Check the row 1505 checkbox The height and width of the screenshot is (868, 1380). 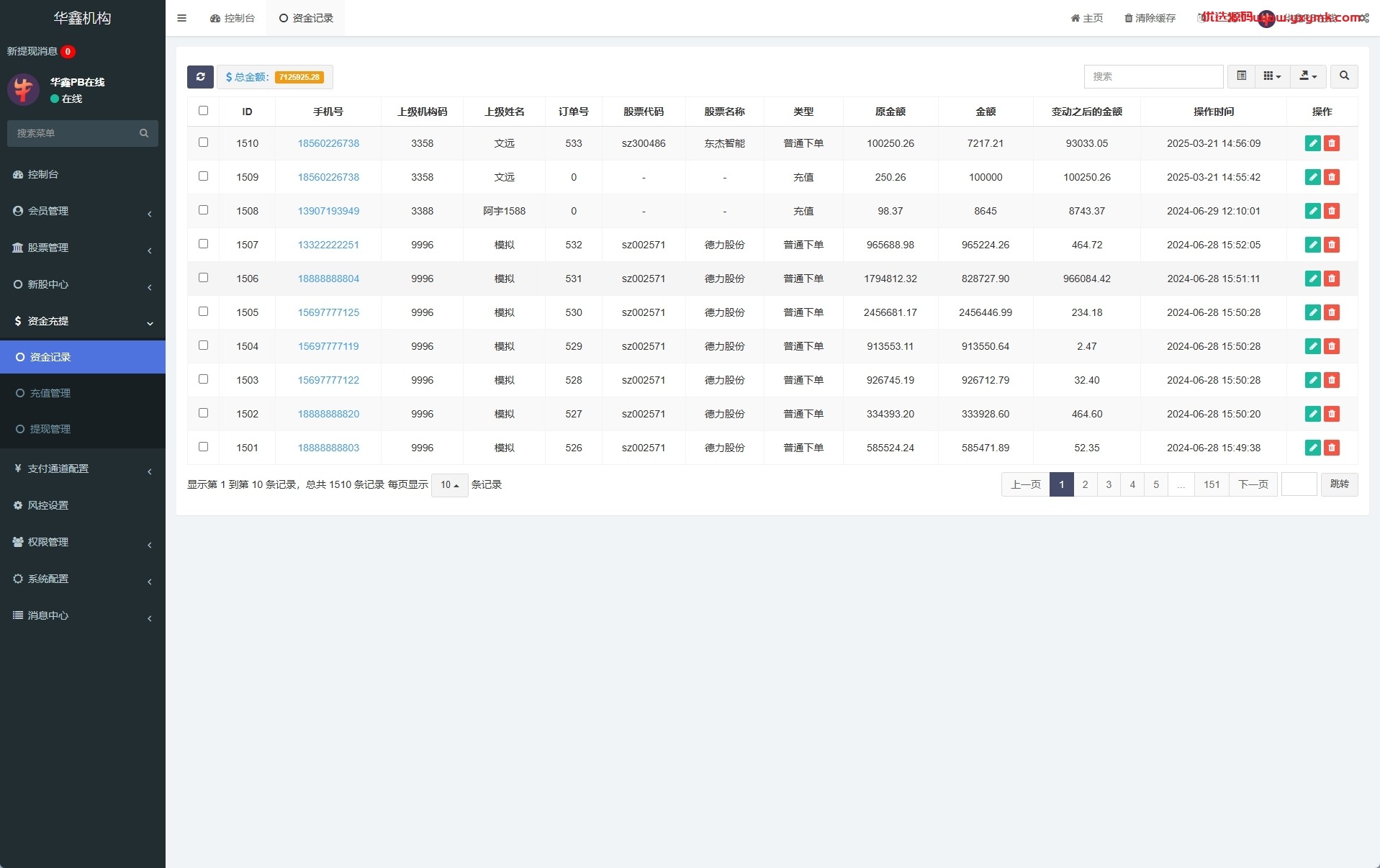[203, 312]
